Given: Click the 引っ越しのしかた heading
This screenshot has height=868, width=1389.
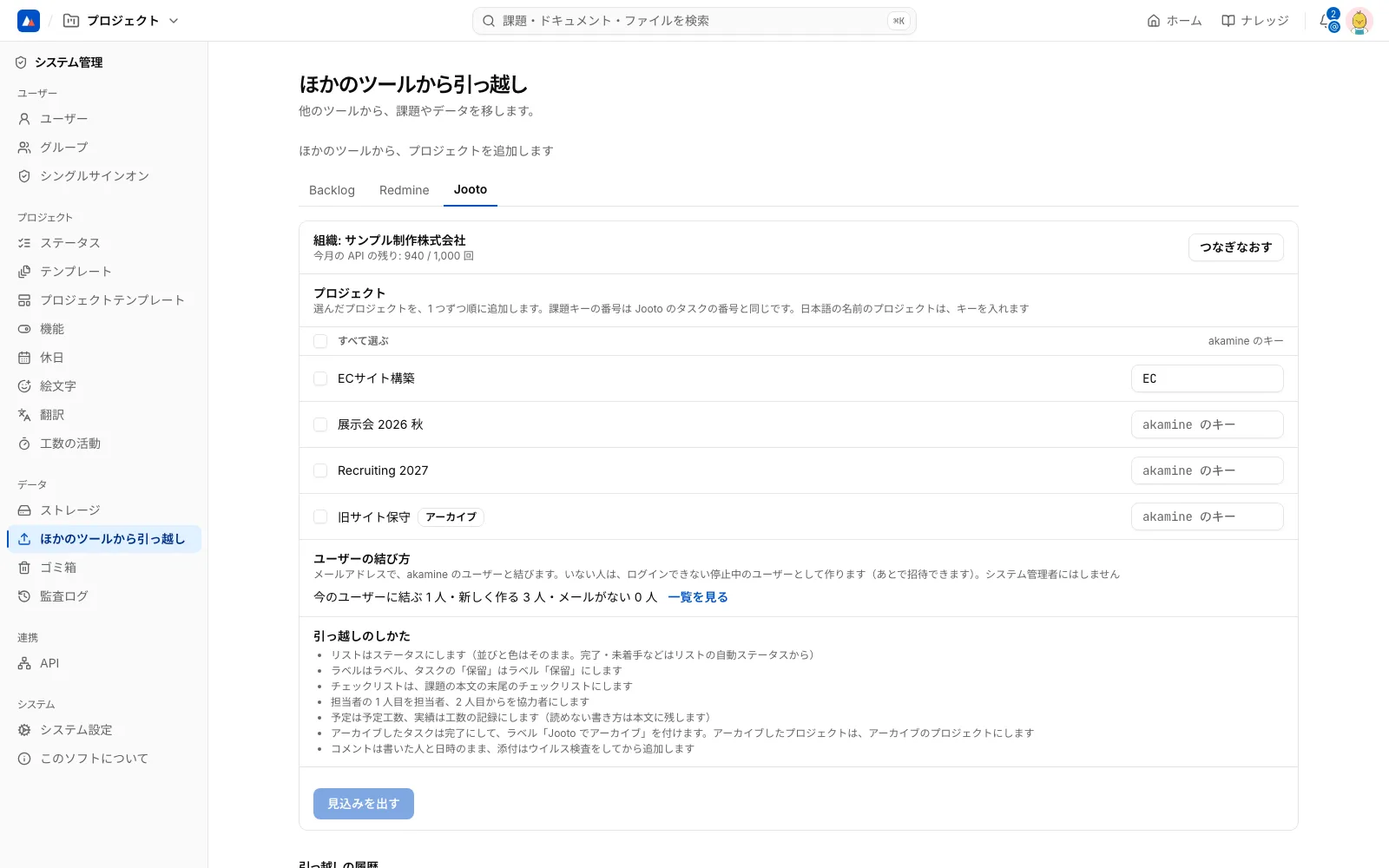Looking at the screenshot, I should click(x=361, y=636).
